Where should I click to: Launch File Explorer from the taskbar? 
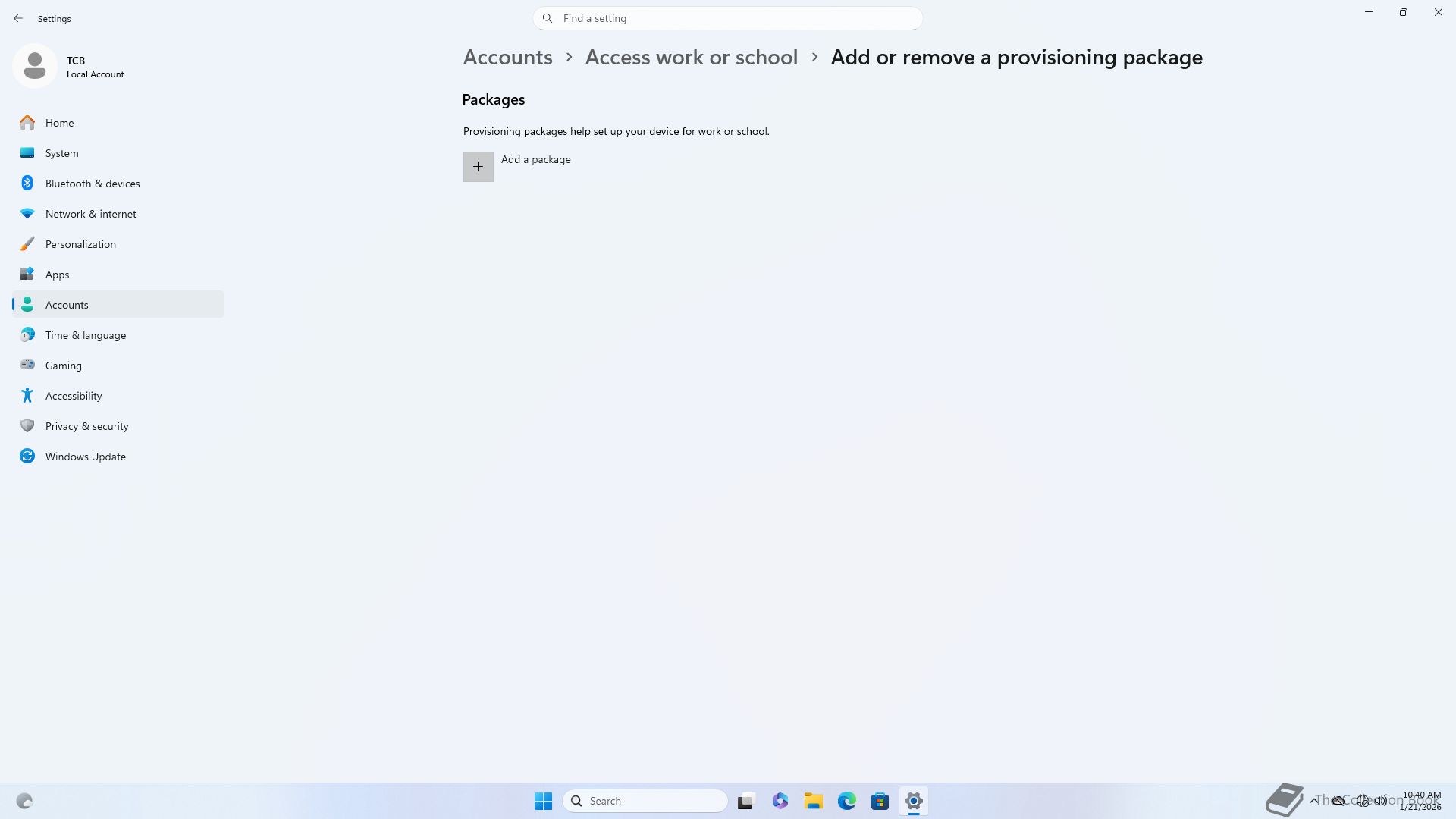(814, 801)
